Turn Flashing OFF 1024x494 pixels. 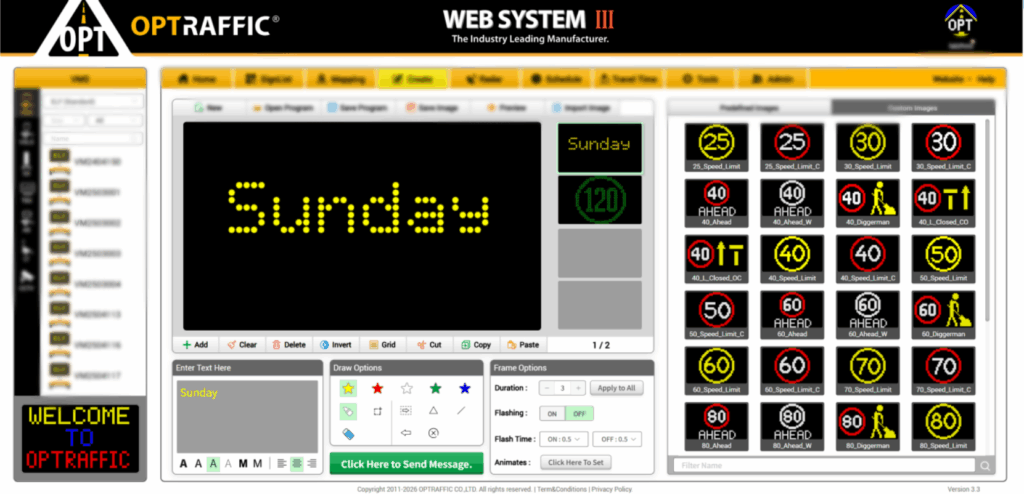[x=579, y=414]
